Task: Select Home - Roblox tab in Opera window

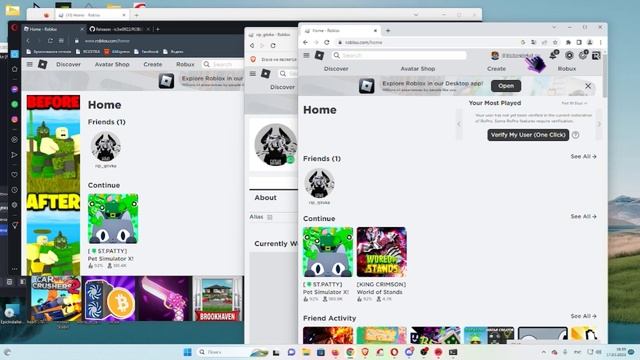Action: (53, 29)
